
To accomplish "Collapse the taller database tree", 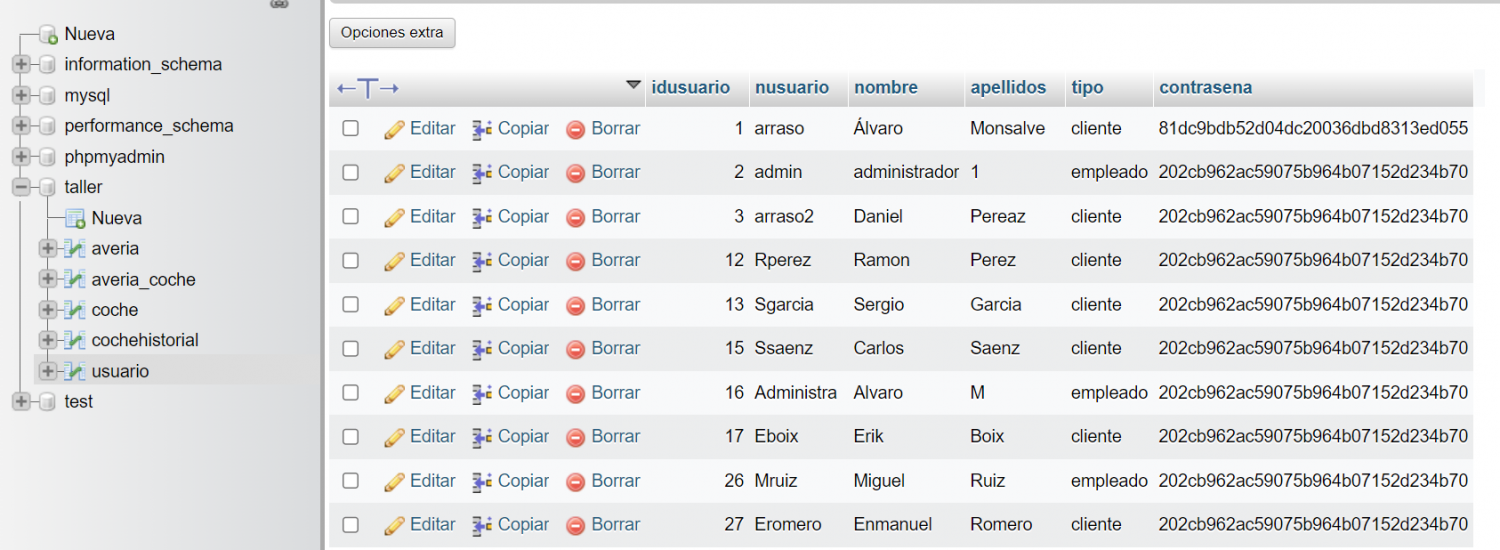I will (21, 187).
